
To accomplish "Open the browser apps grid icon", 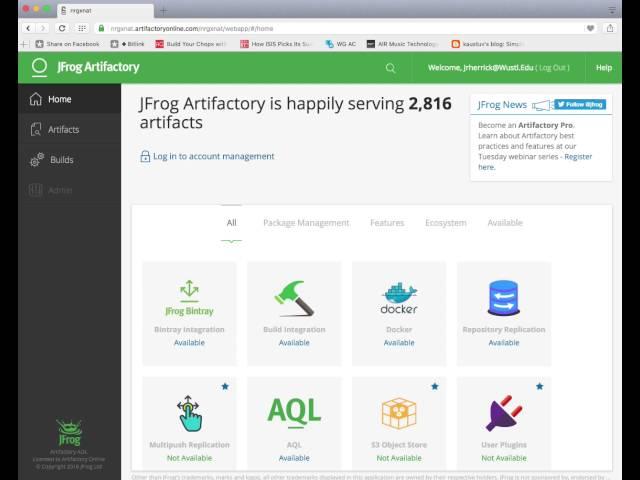I will pyautogui.click(x=82, y=28).
